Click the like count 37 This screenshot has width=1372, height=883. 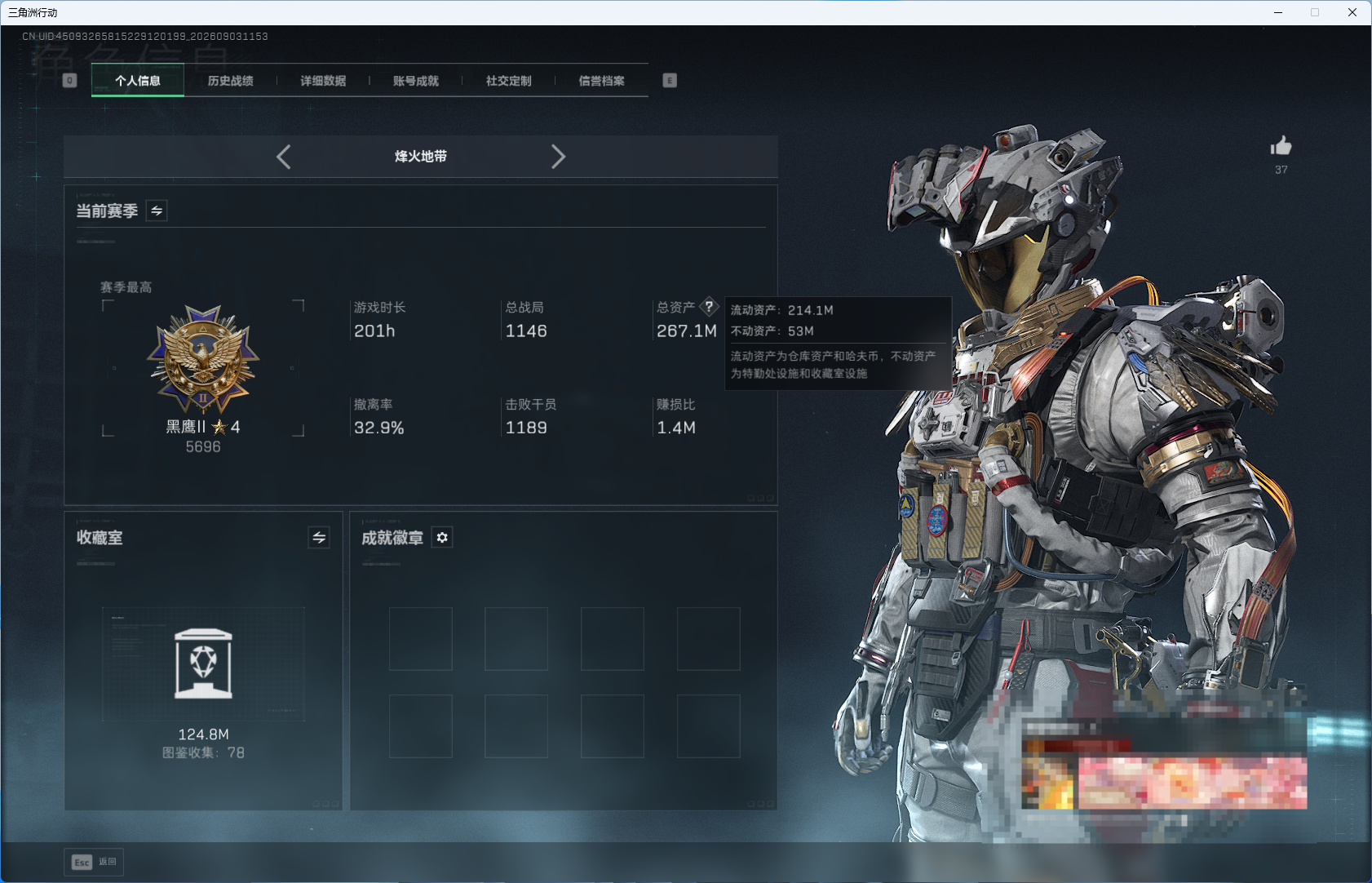(1281, 170)
